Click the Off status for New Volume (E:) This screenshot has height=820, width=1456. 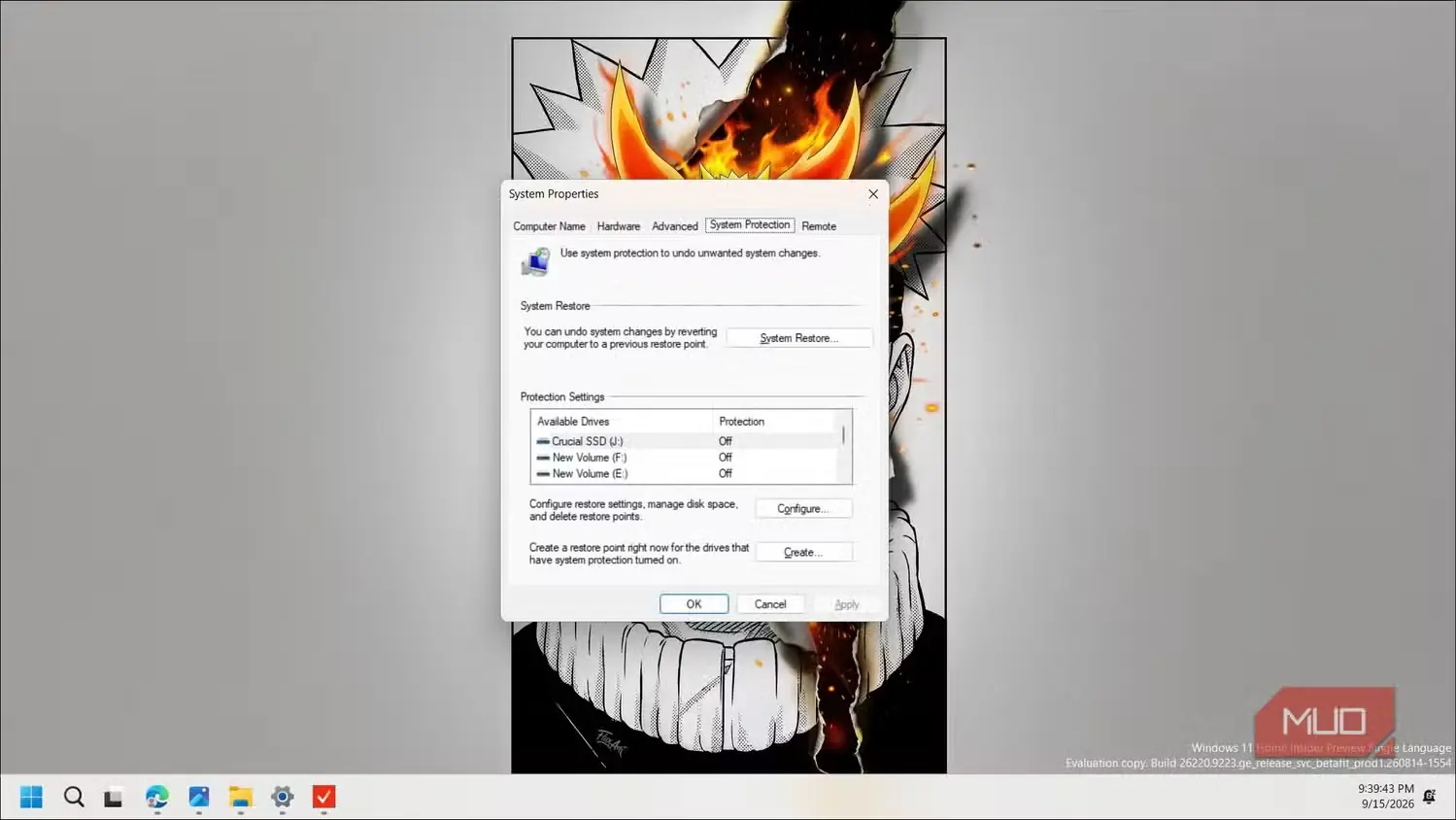coord(726,474)
